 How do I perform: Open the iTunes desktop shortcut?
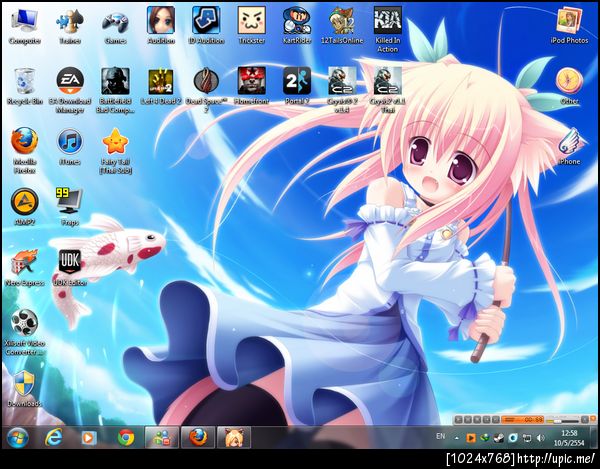point(70,147)
